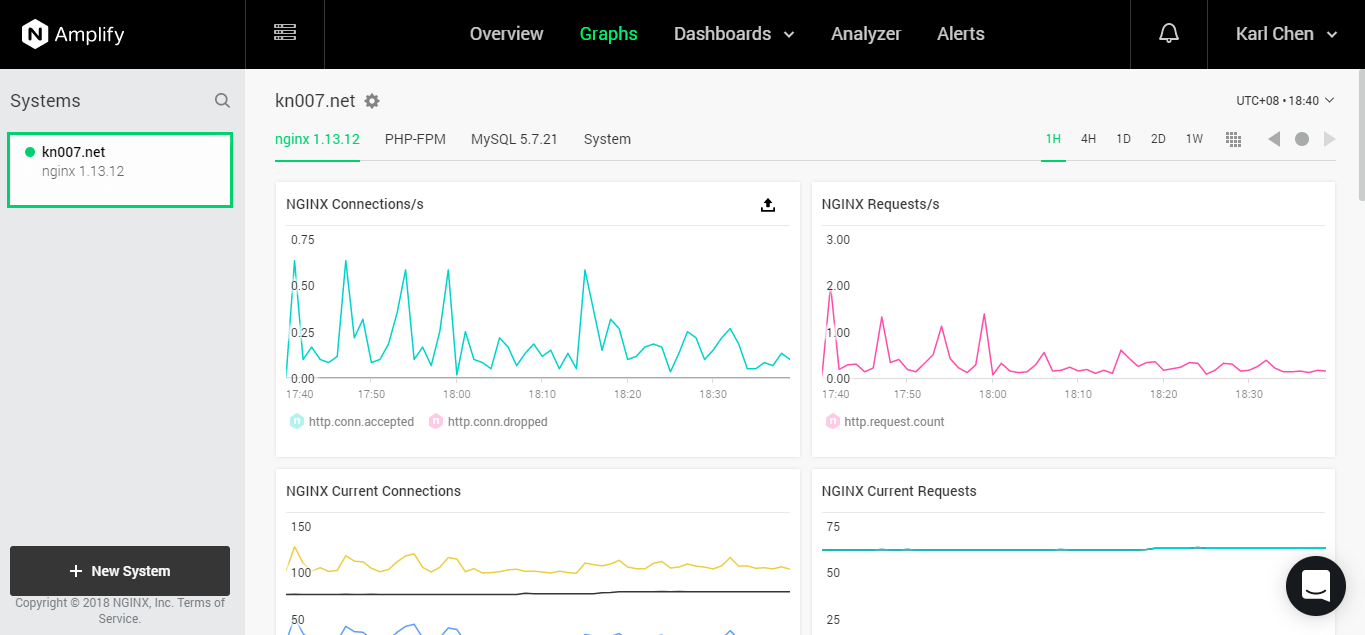Expand the Dashboards dropdown menu
Viewport: 1365px width, 635px height.
(x=734, y=34)
